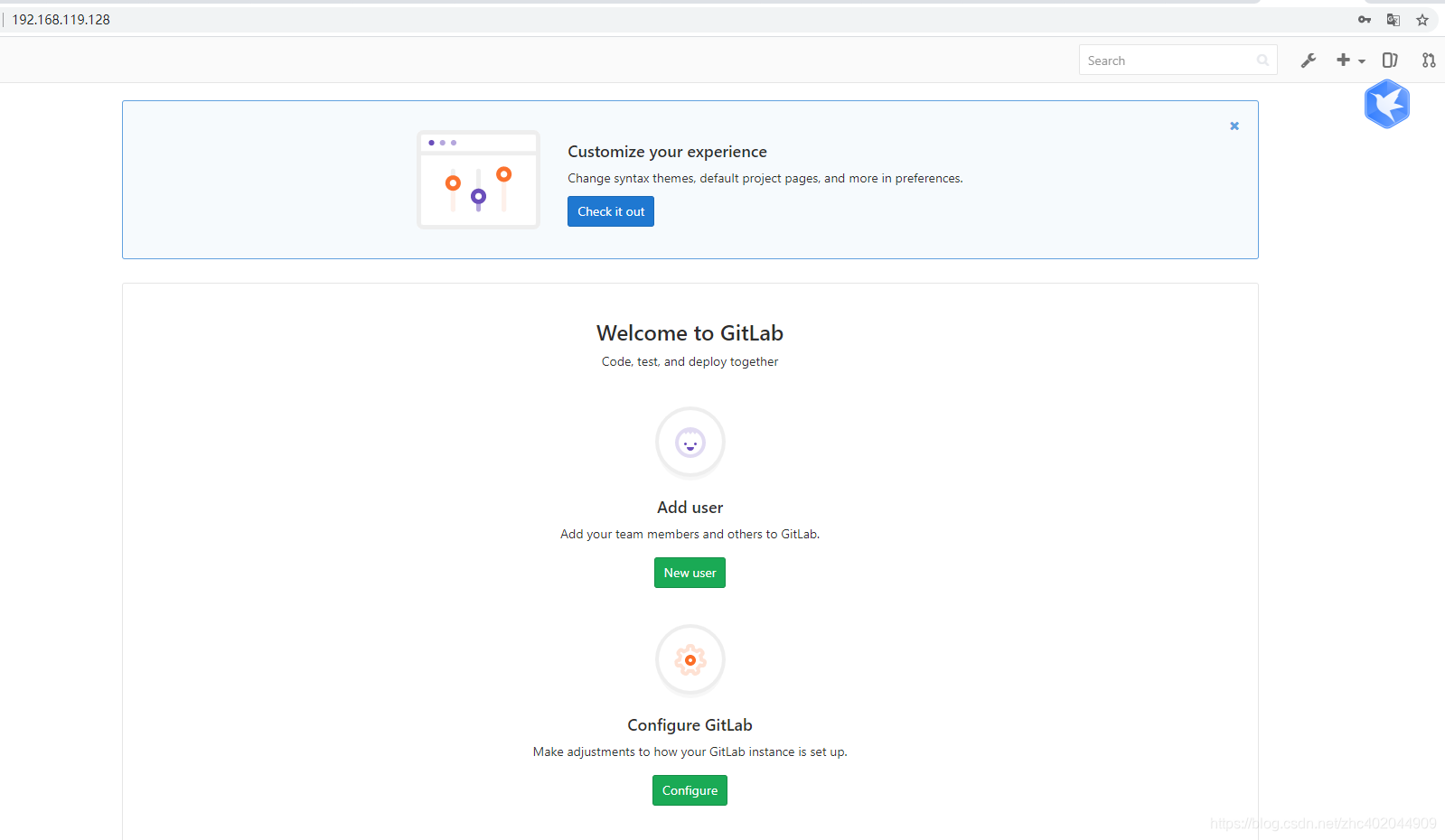Click the Welcome to GitLab heading

tap(690, 333)
